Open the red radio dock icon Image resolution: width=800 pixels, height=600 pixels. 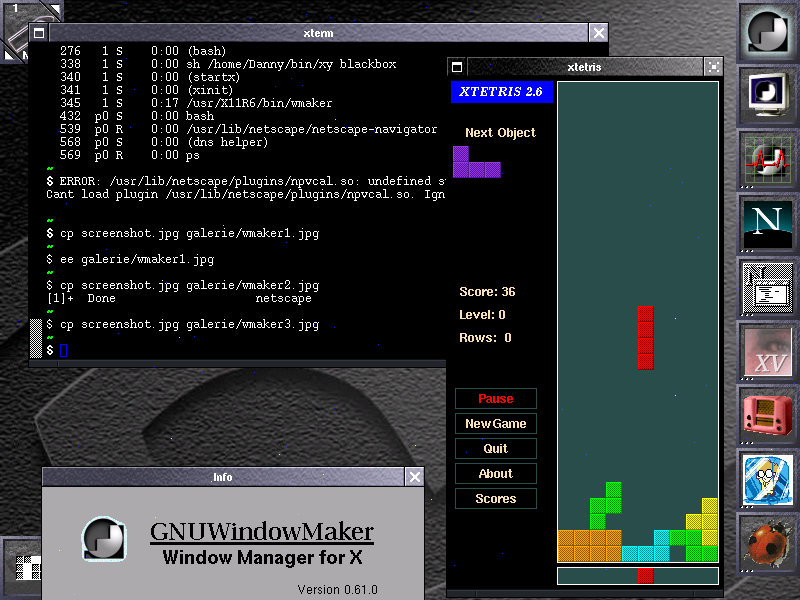767,414
